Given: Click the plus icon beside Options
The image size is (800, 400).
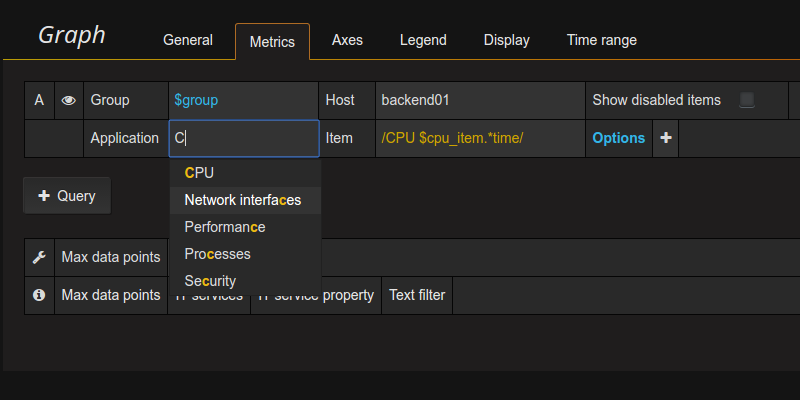Looking at the screenshot, I should click(x=666, y=138).
